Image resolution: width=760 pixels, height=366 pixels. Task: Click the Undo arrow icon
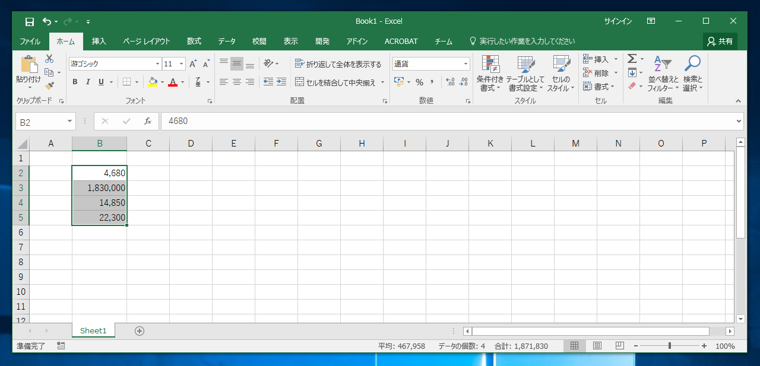click(x=47, y=21)
